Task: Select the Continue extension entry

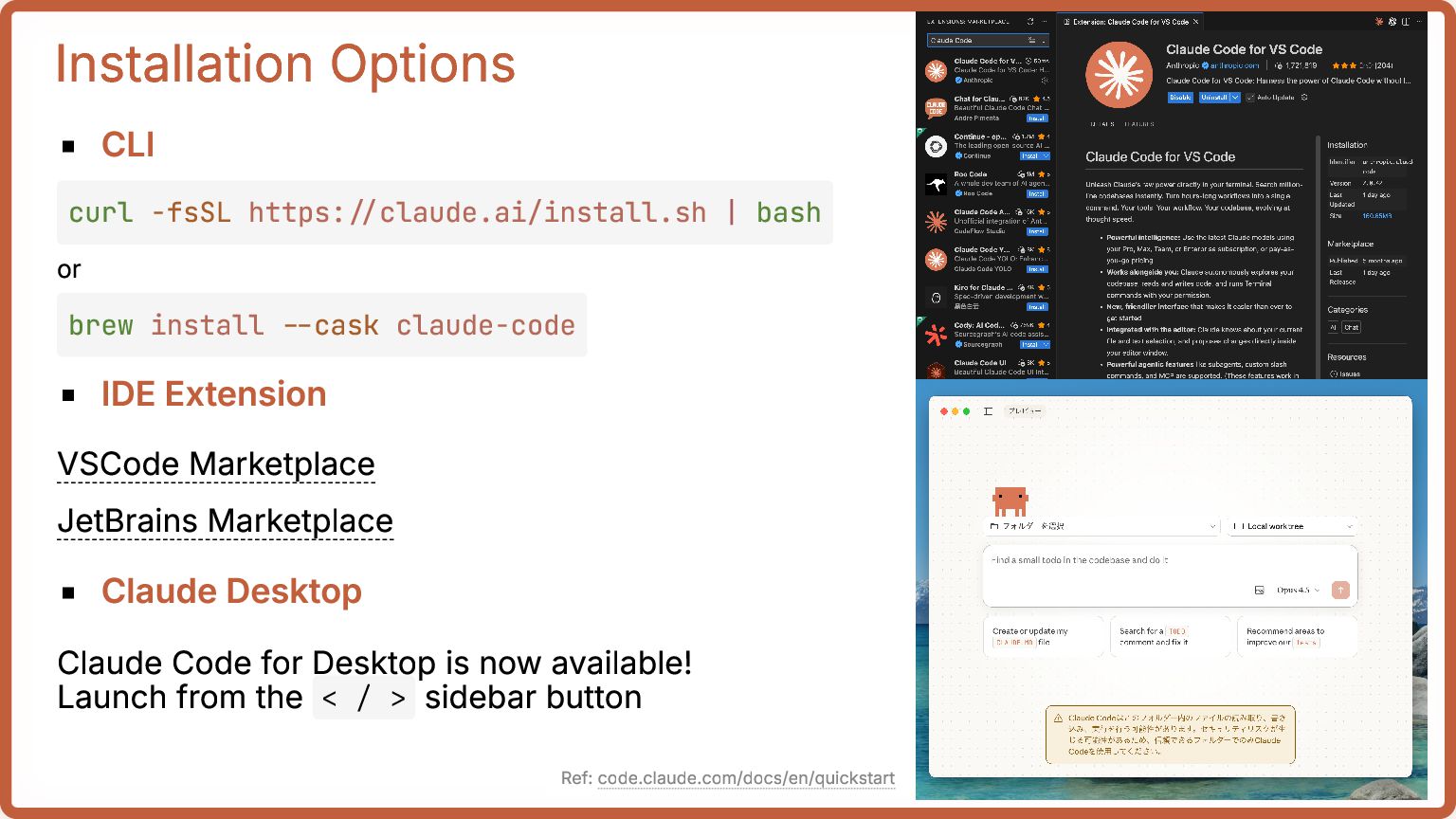Action: coord(987,146)
